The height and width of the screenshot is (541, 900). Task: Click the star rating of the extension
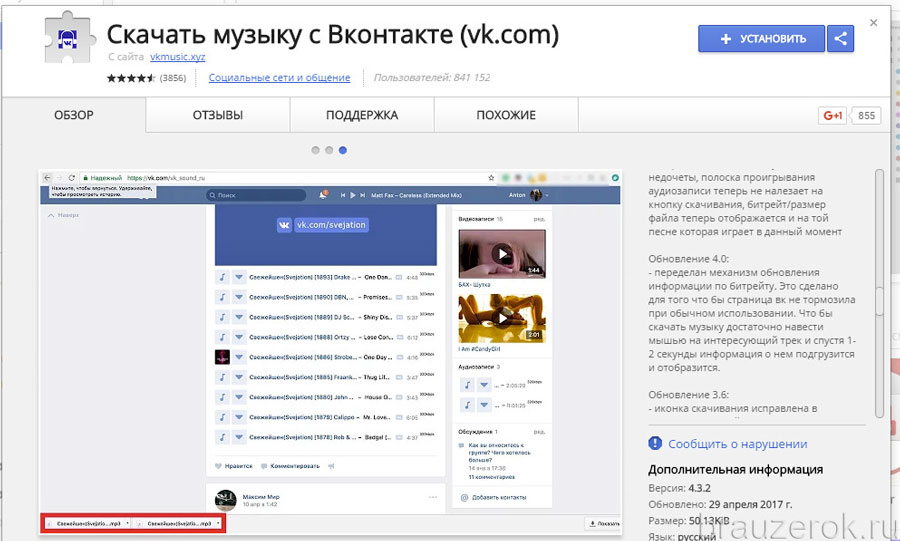(x=131, y=78)
